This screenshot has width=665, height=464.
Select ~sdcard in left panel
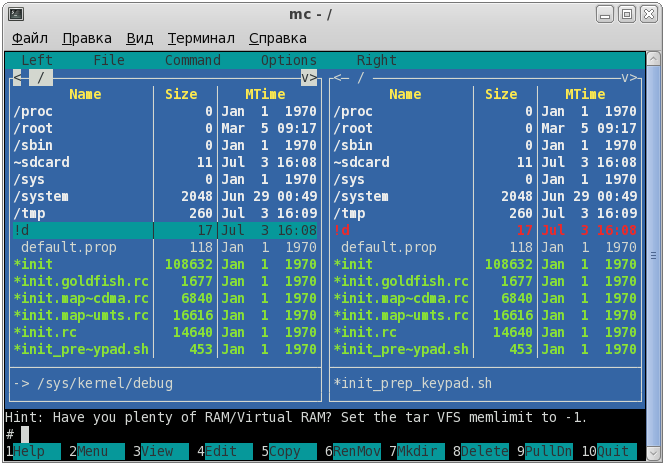[x=165, y=162]
